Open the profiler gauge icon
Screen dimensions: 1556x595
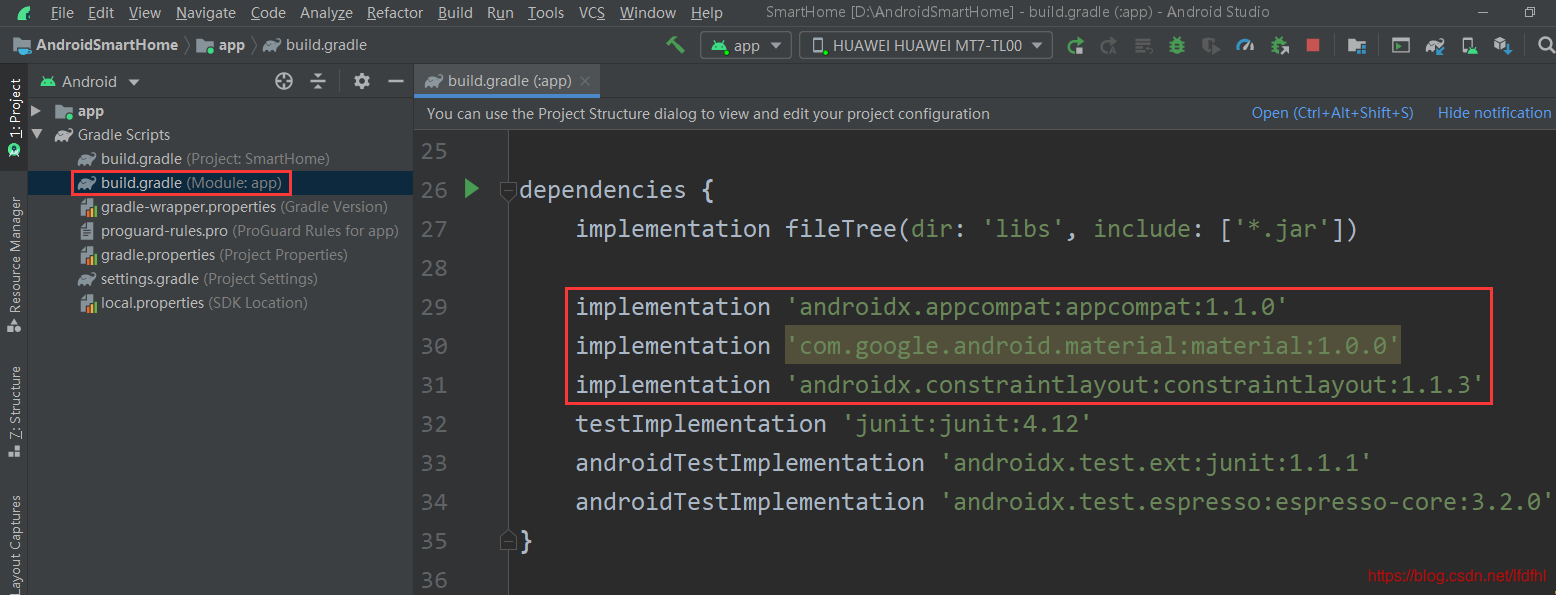coord(1245,45)
